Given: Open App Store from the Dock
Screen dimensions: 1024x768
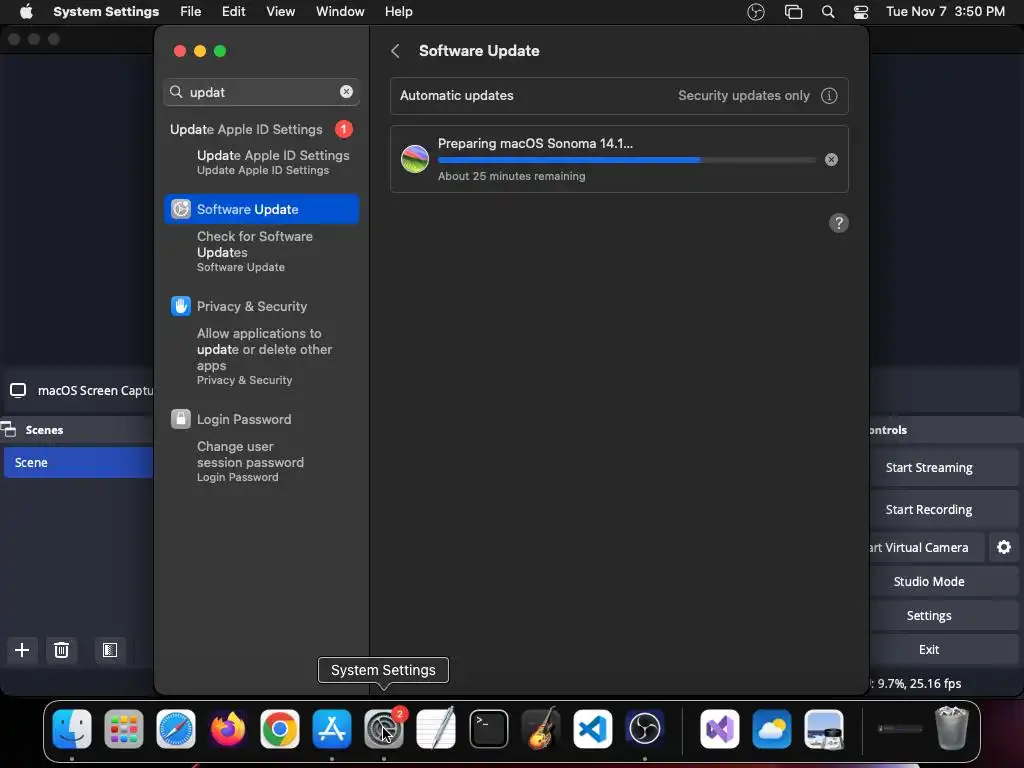Looking at the screenshot, I should 332,729.
